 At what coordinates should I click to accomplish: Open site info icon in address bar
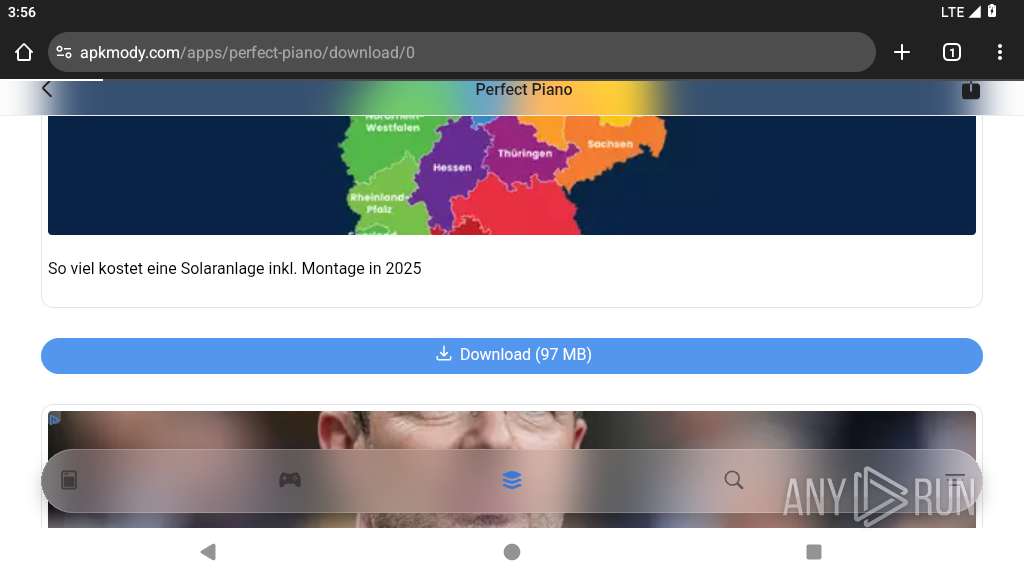click(64, 52)
